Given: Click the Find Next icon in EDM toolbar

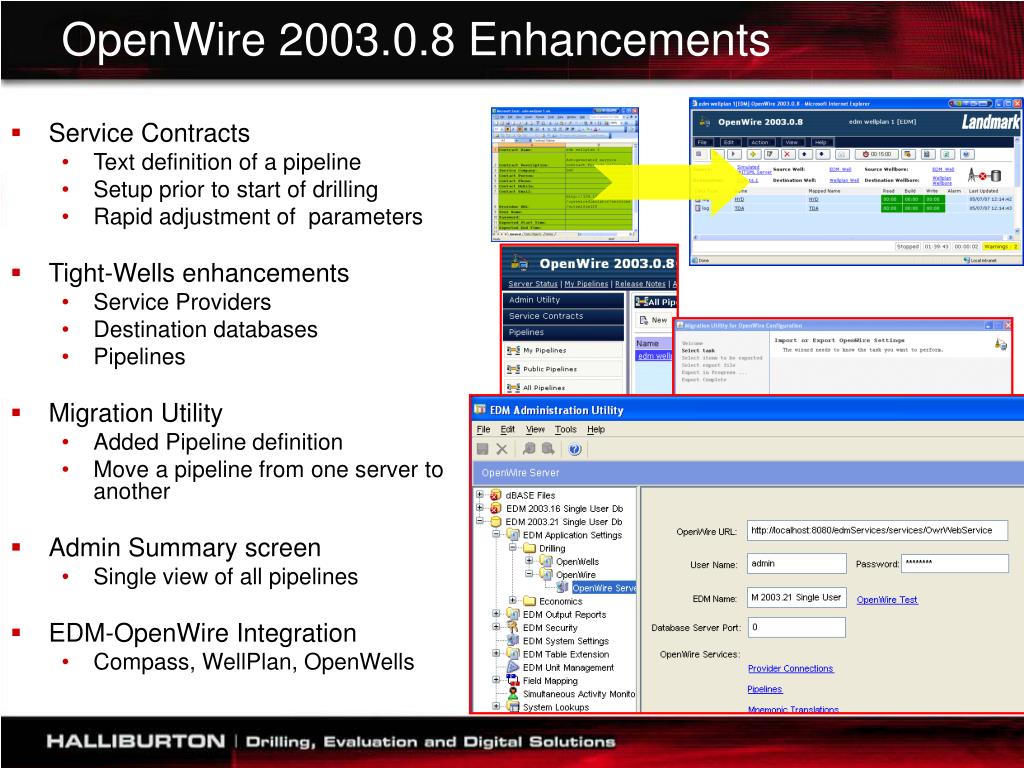Looking at the screenshot, I should 549,449.
